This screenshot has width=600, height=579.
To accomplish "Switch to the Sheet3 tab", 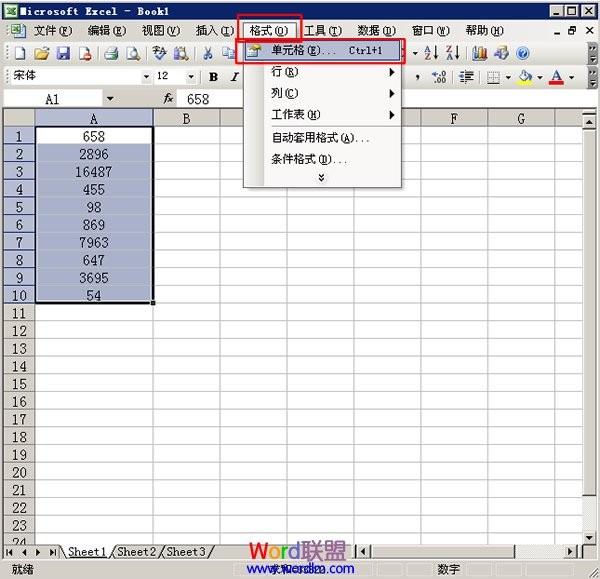I will tap(186, 552).
